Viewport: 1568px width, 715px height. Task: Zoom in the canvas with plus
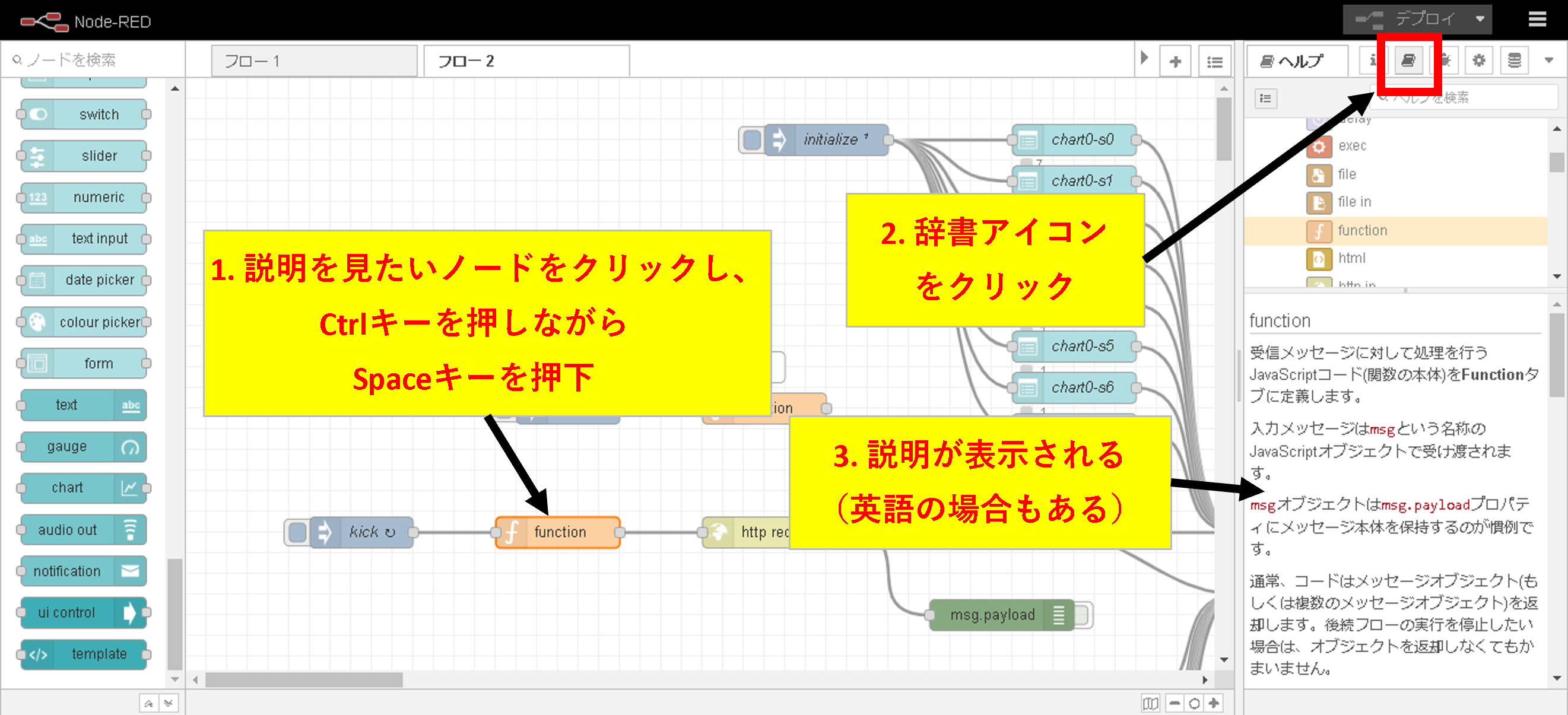(1214, 704)
